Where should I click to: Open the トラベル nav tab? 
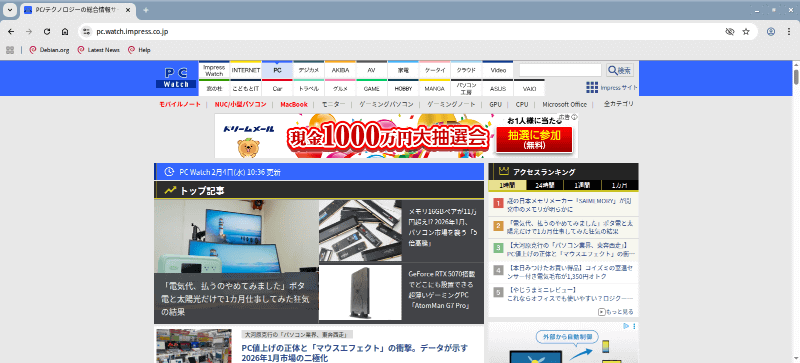click(x=309, y=88)
